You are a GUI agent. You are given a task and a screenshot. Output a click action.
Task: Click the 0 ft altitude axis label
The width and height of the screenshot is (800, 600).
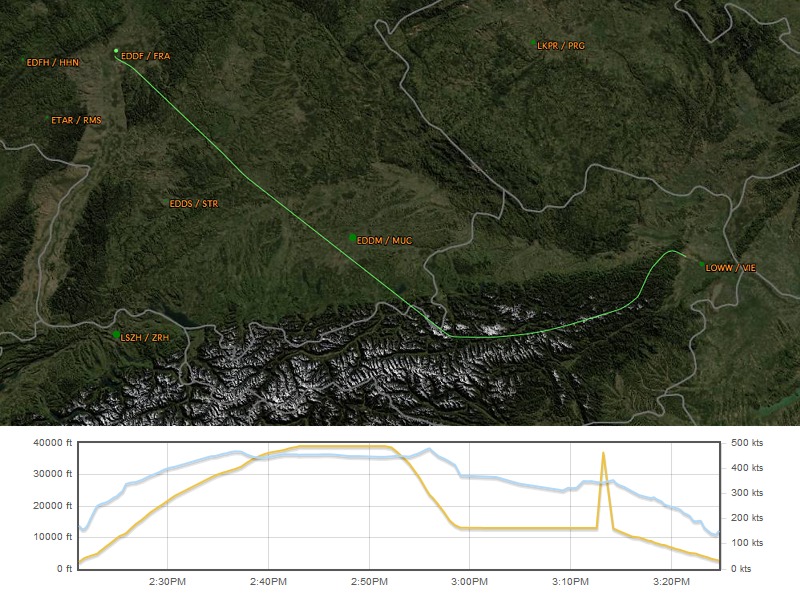pyautogui.click(x=64, y=568)
